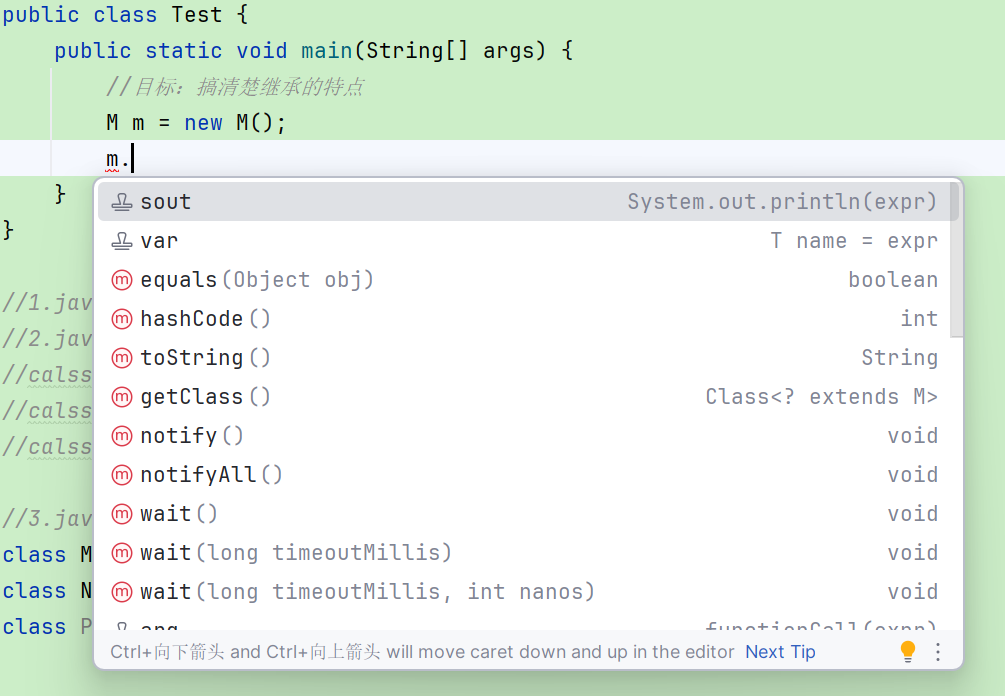Click the '//3.jav' comment line
This screenshot has width=1005, height=696.
click(47, 518)
